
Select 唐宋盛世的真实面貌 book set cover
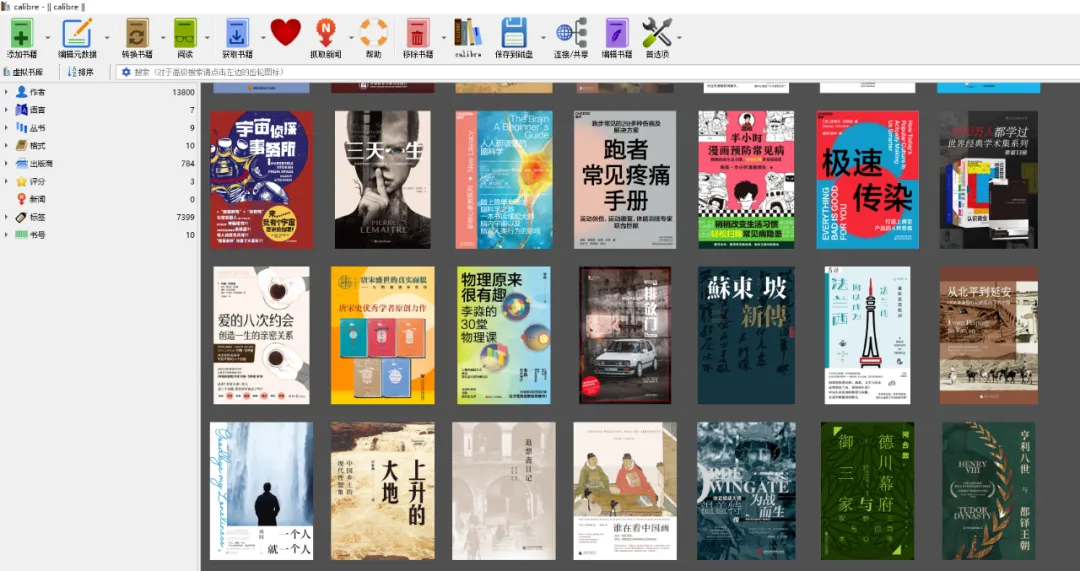(382, 335)
